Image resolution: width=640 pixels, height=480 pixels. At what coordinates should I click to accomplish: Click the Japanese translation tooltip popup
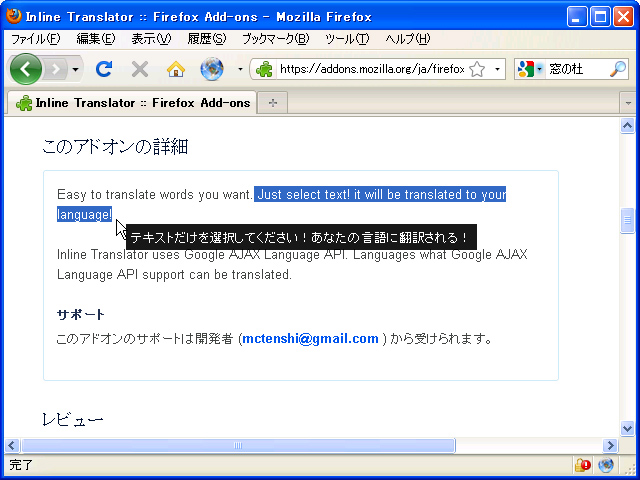point(301,237)
